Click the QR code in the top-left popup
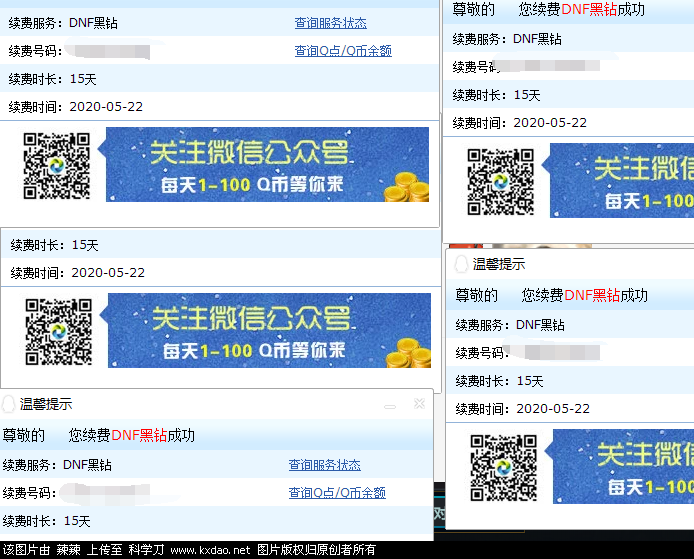Viewport: 694px width, 559px height. 57,166
